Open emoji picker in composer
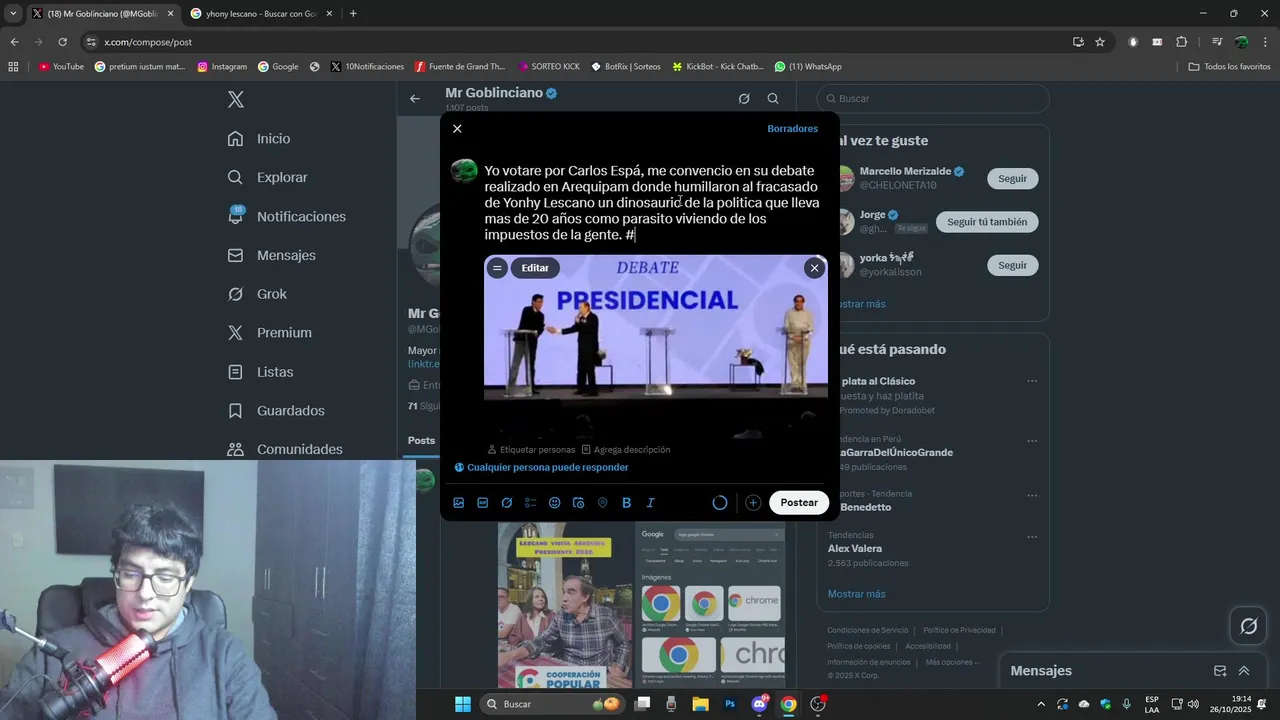Viewport: 1280px width, 720px height. [x=555, y=503]
